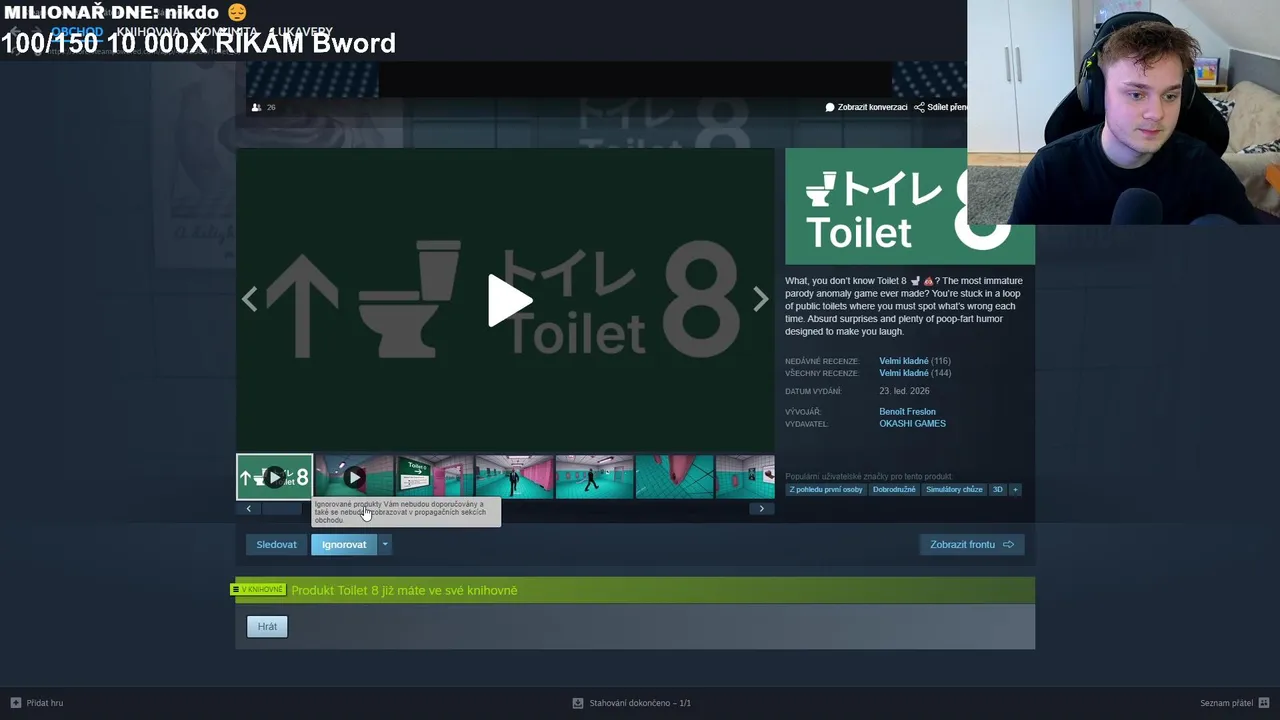This screenshot has height=720, width=1280.
Task: Go to next media with right arrow
Action: 761,299
